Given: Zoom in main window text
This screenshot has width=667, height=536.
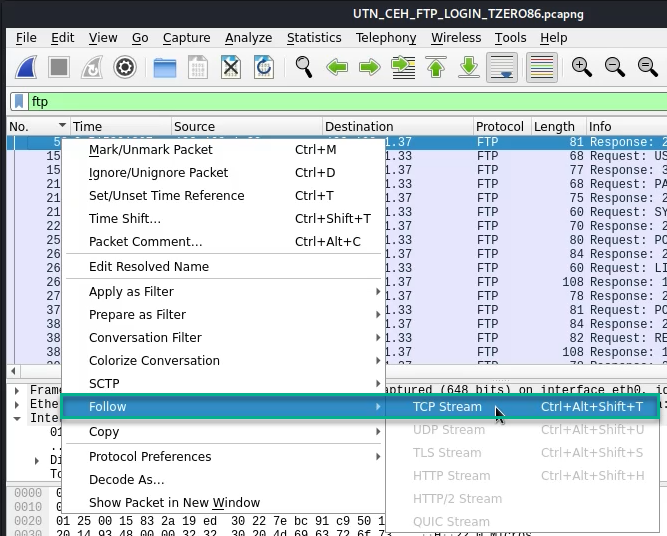Looking at the screenshot, I should point(581,67).
